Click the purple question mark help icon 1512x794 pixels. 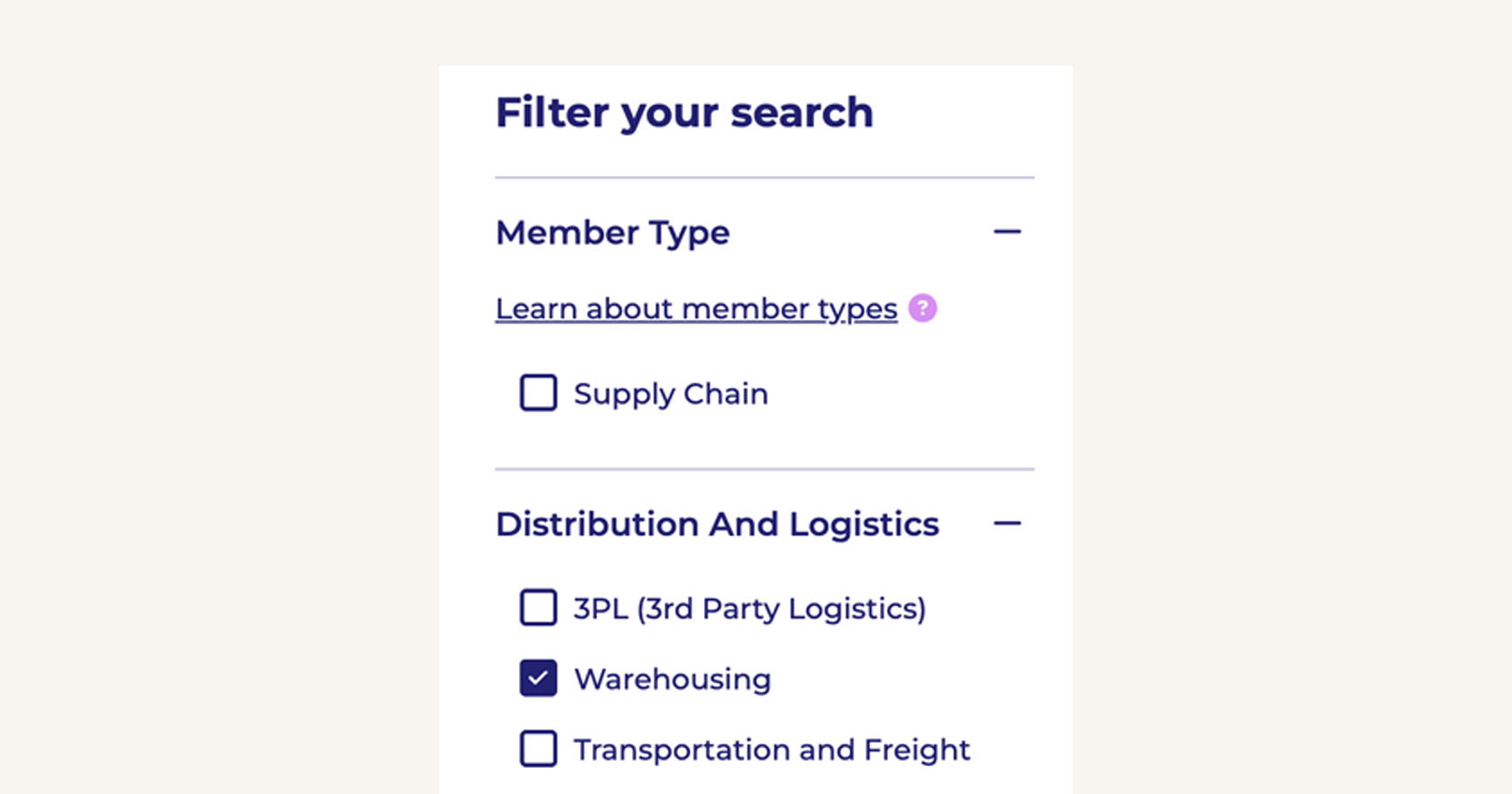tap(922, 308)
